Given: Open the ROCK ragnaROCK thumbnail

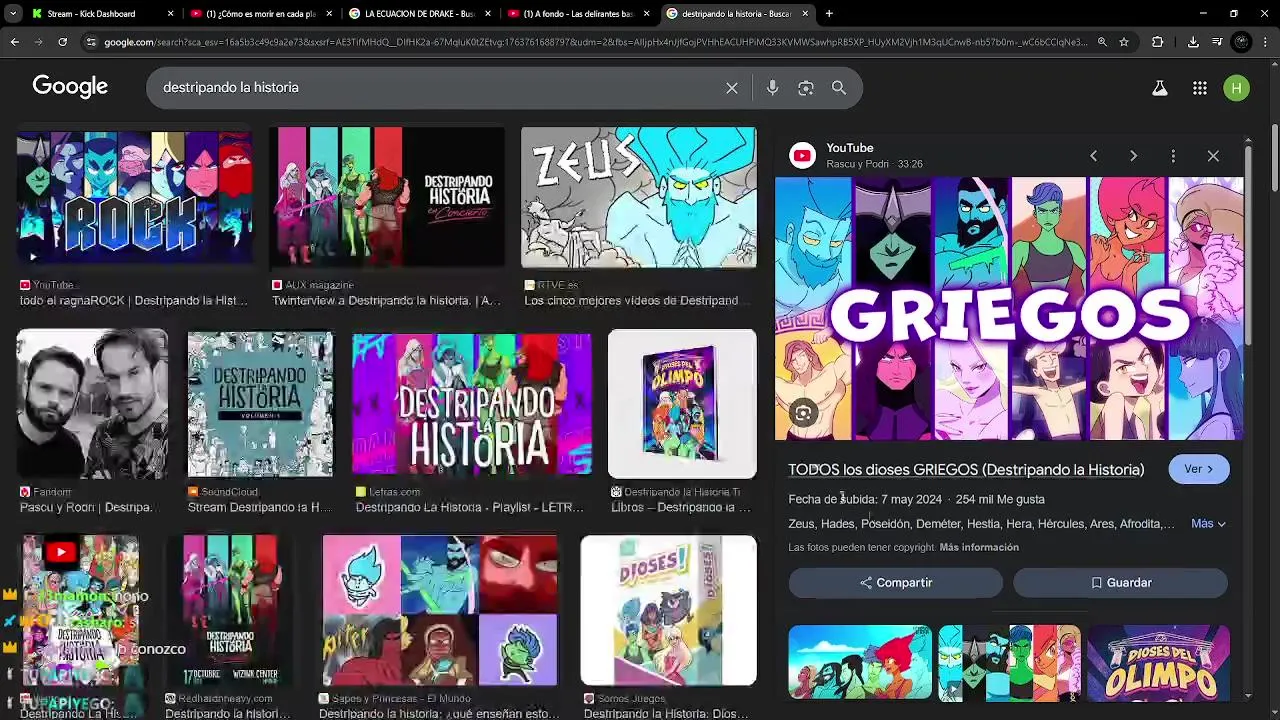Looking at the screenshot, I should click(x=134, y=197).
